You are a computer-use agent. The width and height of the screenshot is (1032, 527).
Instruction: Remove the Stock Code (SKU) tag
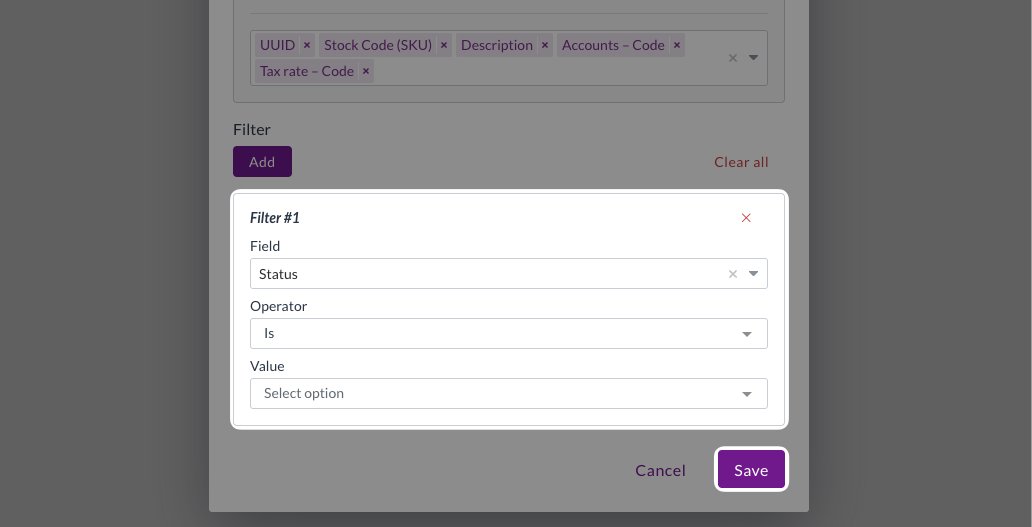[444, 45]
